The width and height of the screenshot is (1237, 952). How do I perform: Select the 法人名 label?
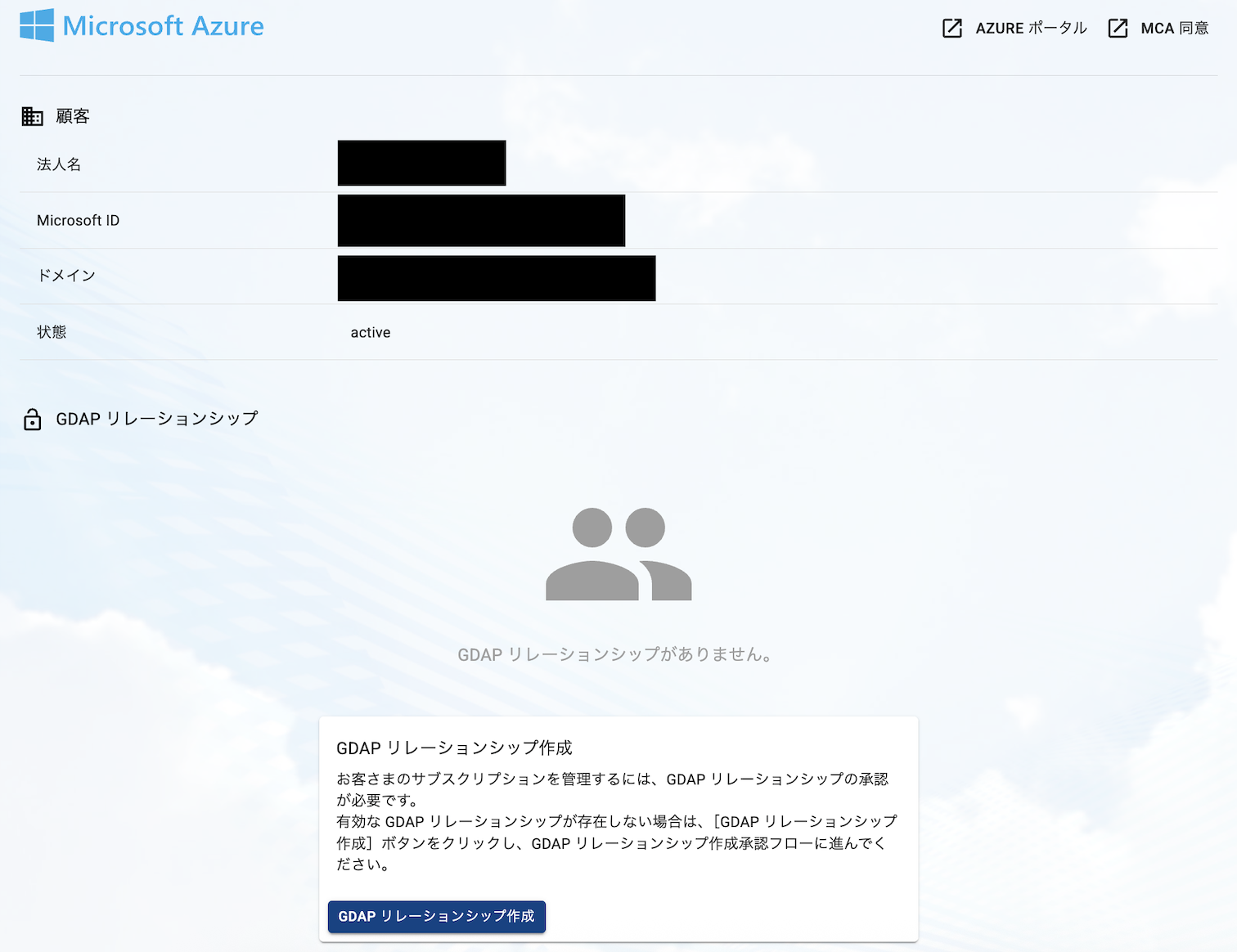(59, 164)
